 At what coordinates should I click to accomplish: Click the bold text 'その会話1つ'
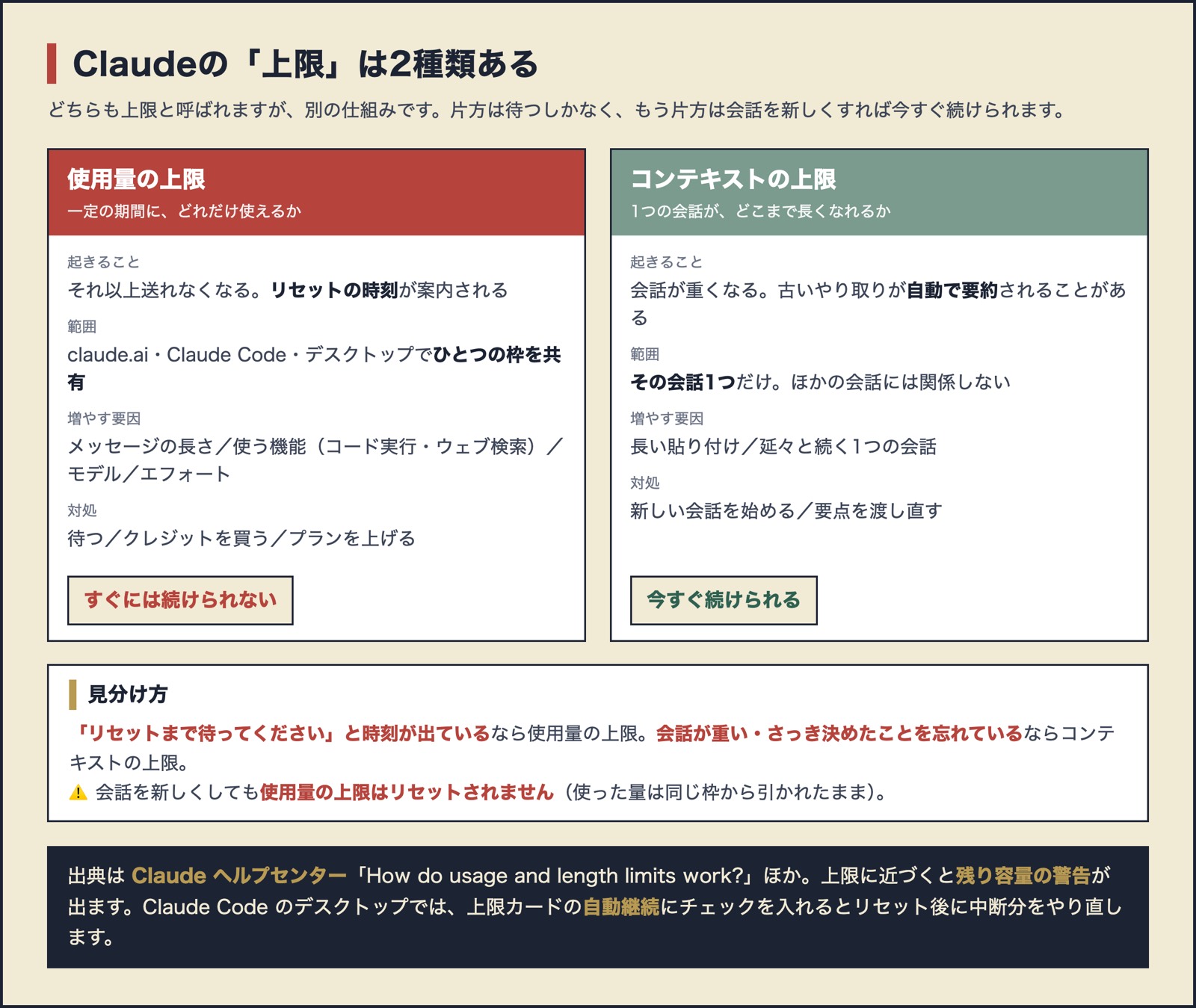pos(682,383)
